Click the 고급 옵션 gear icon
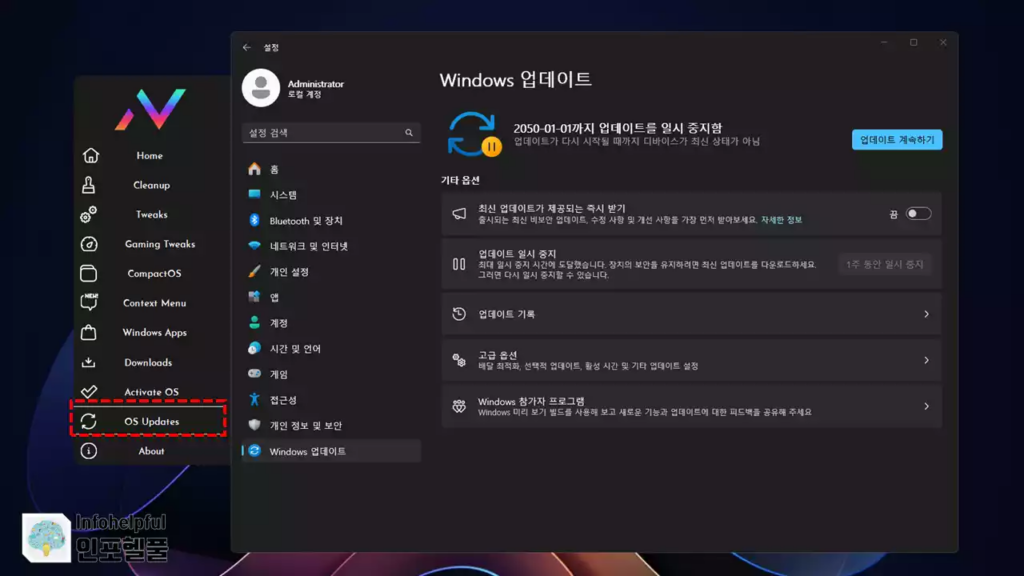 [459, 360]
